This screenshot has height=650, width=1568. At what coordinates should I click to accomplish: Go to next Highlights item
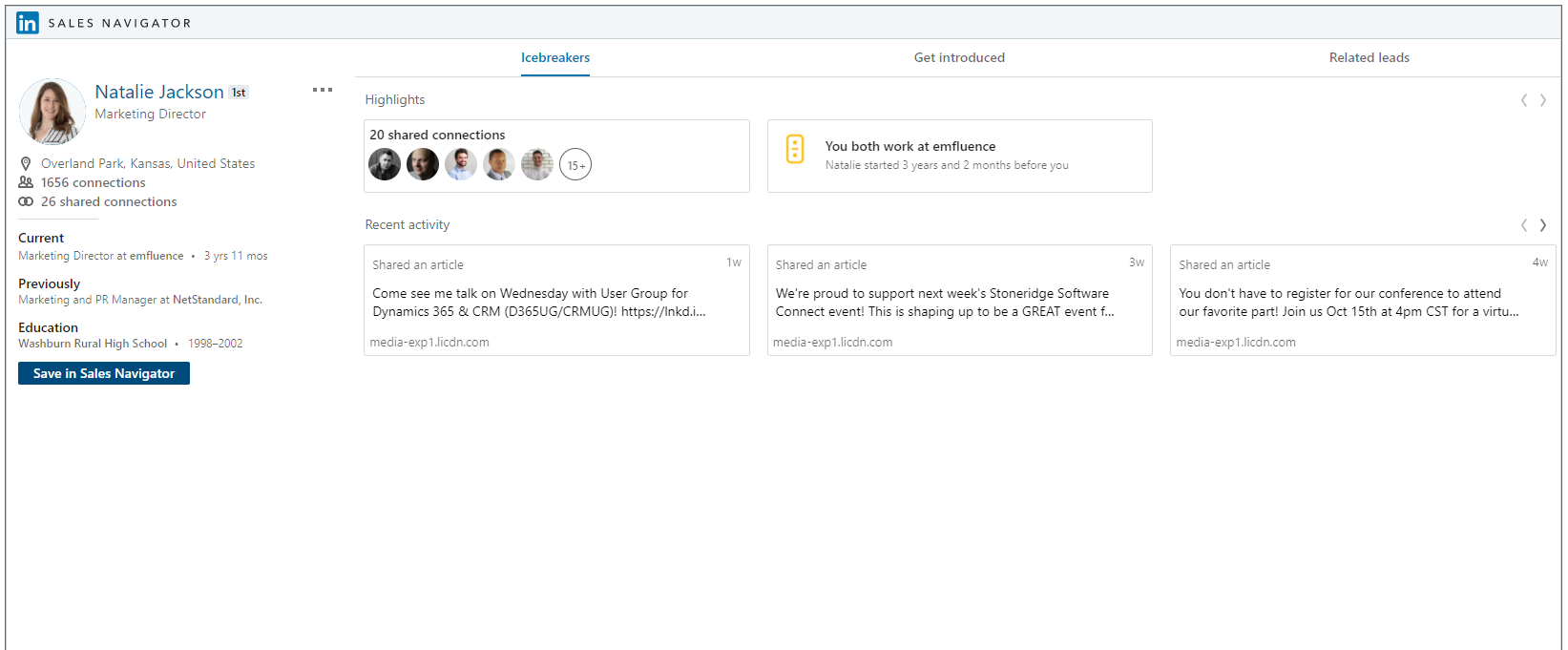pyautogui.click(x=1543, y=100)
